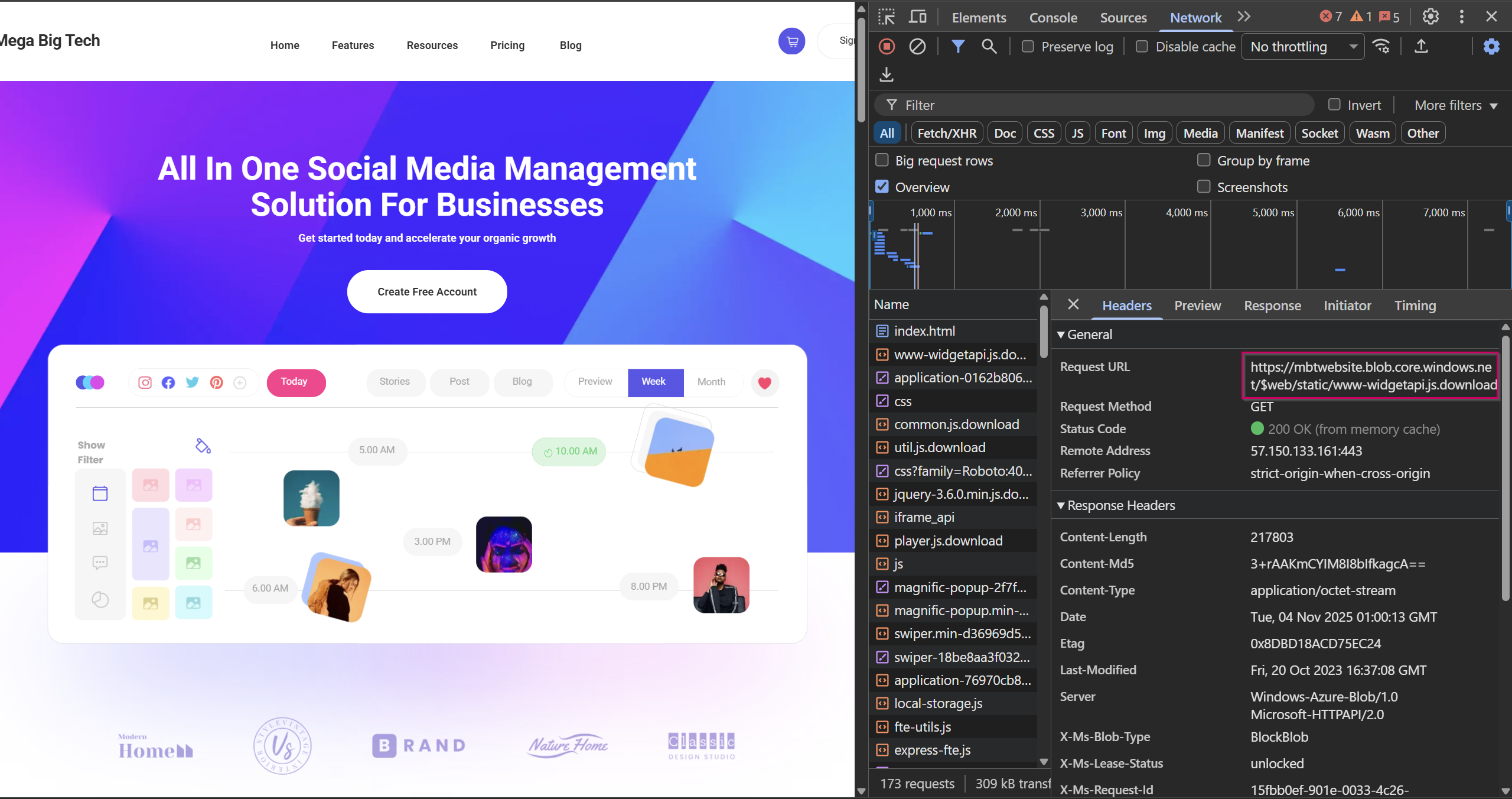This screenshot has width=1512, height=799.
Task: Uncheck the Overview checkbox
Action: (882, 187)
